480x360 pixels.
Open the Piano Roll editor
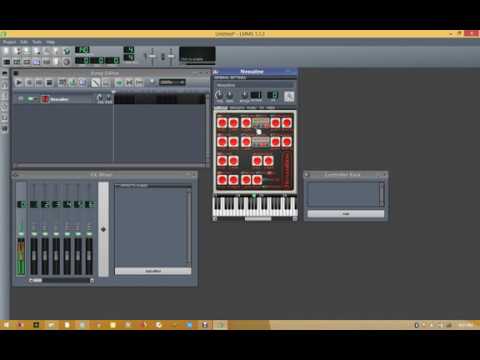(x=26, y=62)
